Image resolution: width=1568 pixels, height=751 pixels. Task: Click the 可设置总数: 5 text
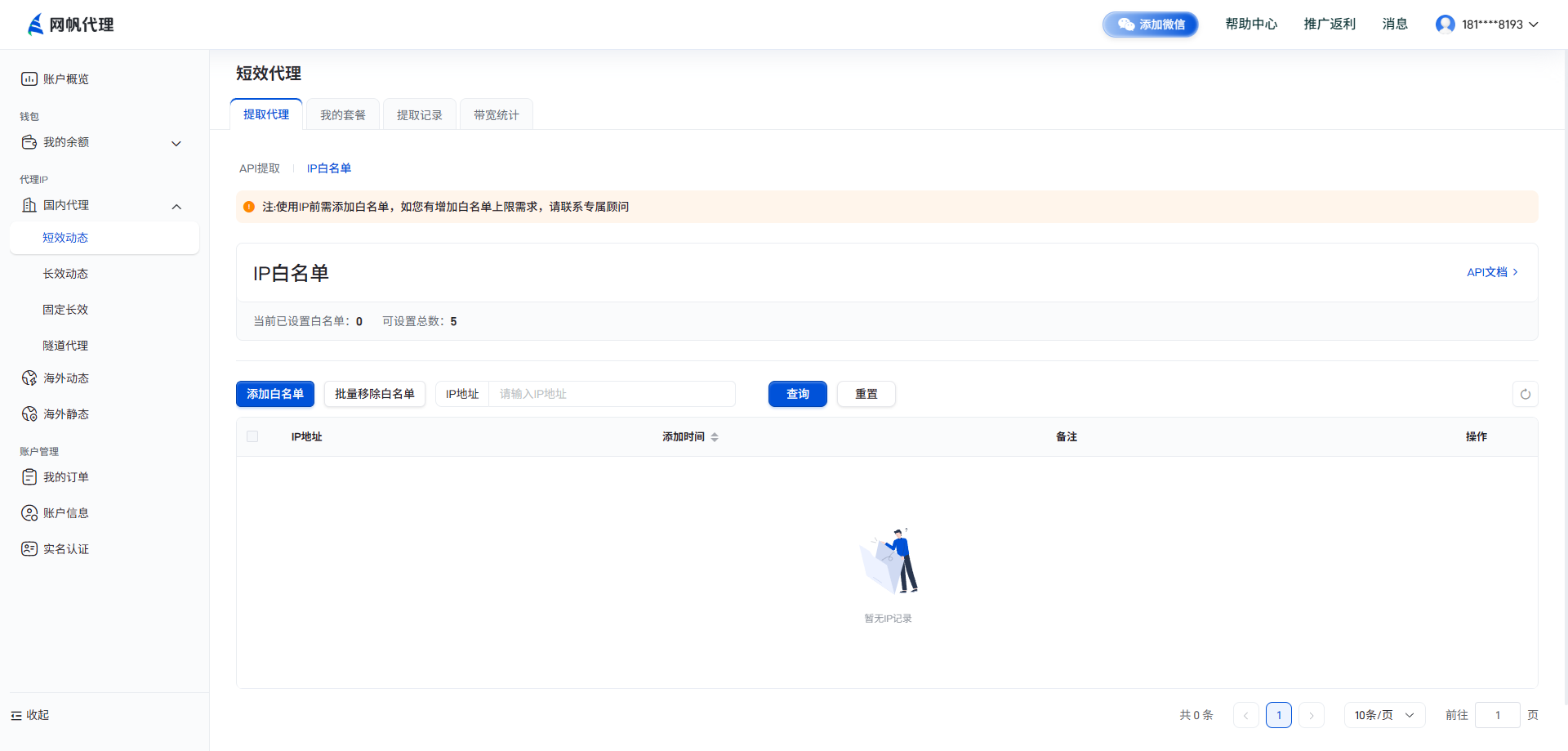pos(420,321)
